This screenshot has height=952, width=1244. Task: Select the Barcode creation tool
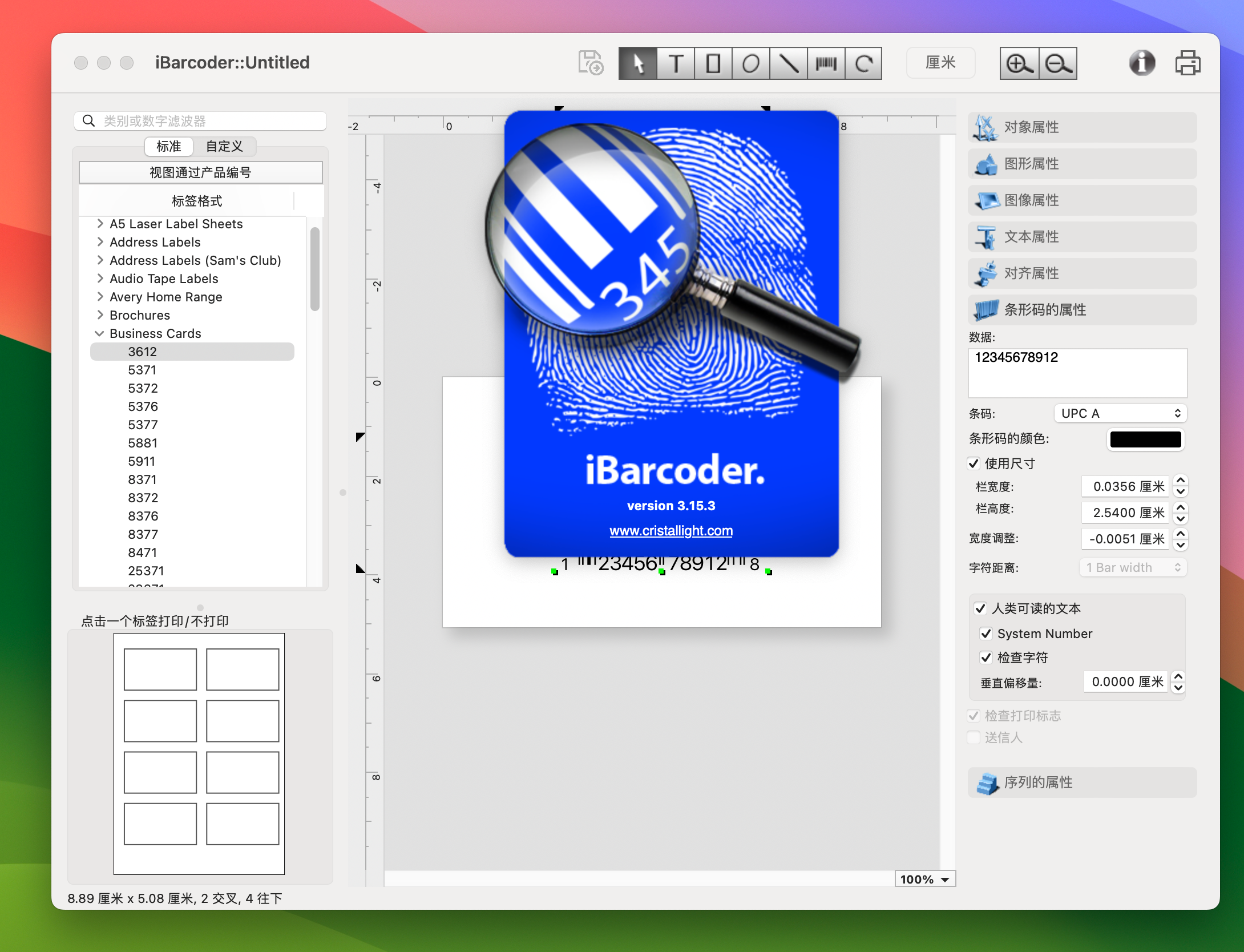(825, 63)
